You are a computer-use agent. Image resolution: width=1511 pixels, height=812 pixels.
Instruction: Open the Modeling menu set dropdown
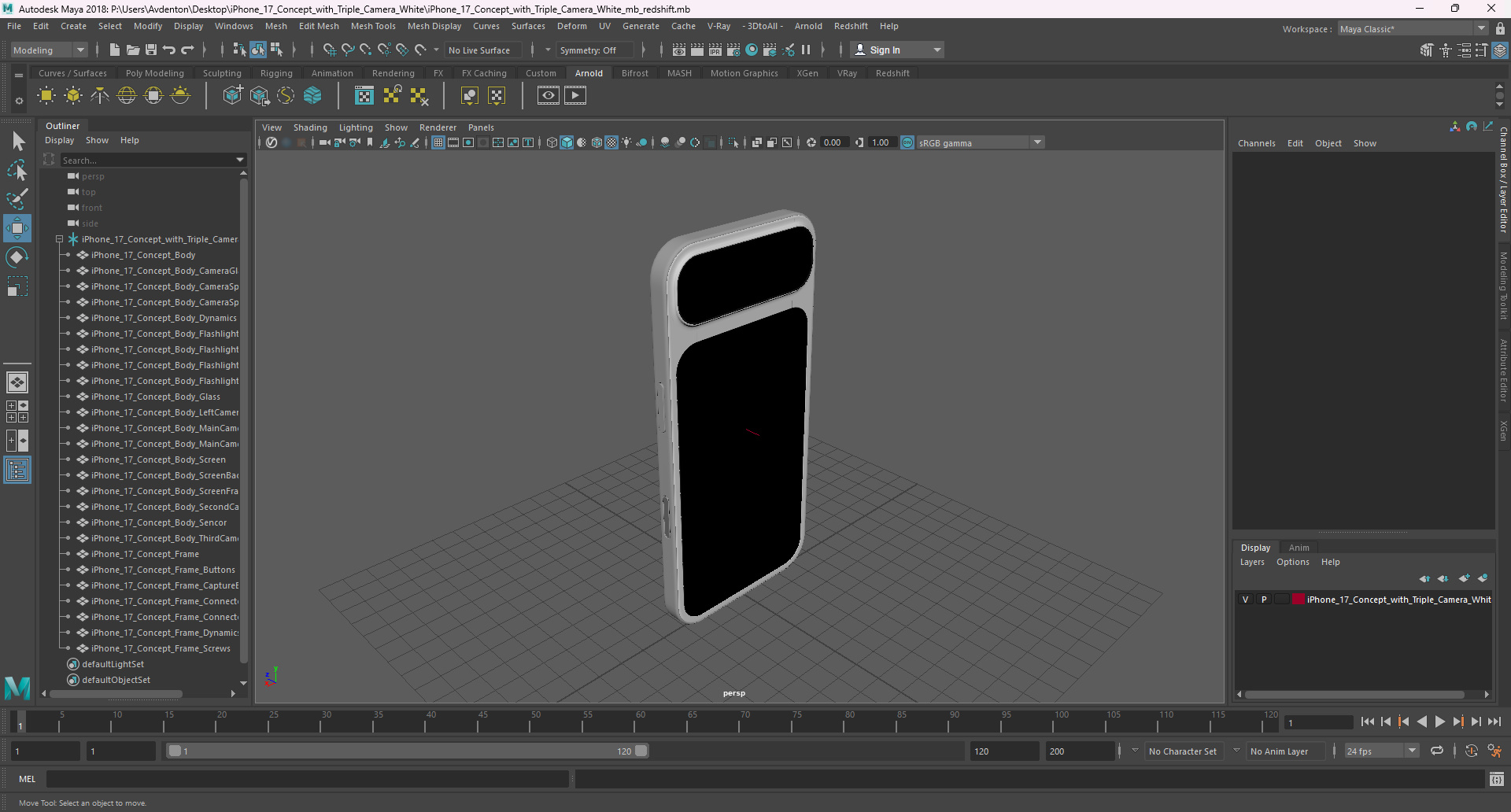point(49,50)
